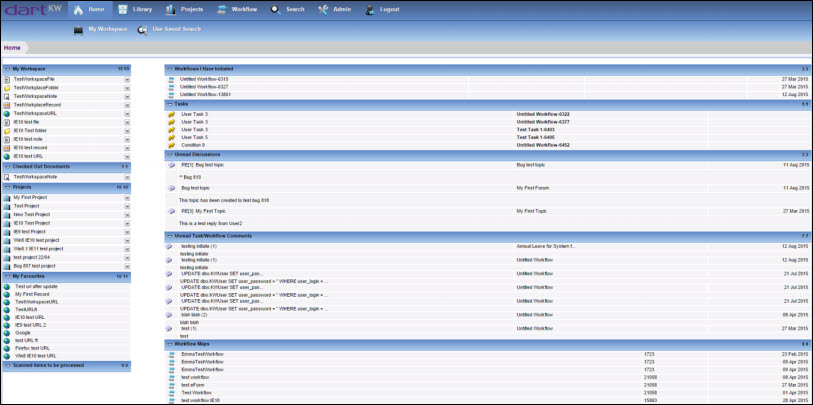Open the Workflow menu
This screenshot has height=405, width=813.
237,9
